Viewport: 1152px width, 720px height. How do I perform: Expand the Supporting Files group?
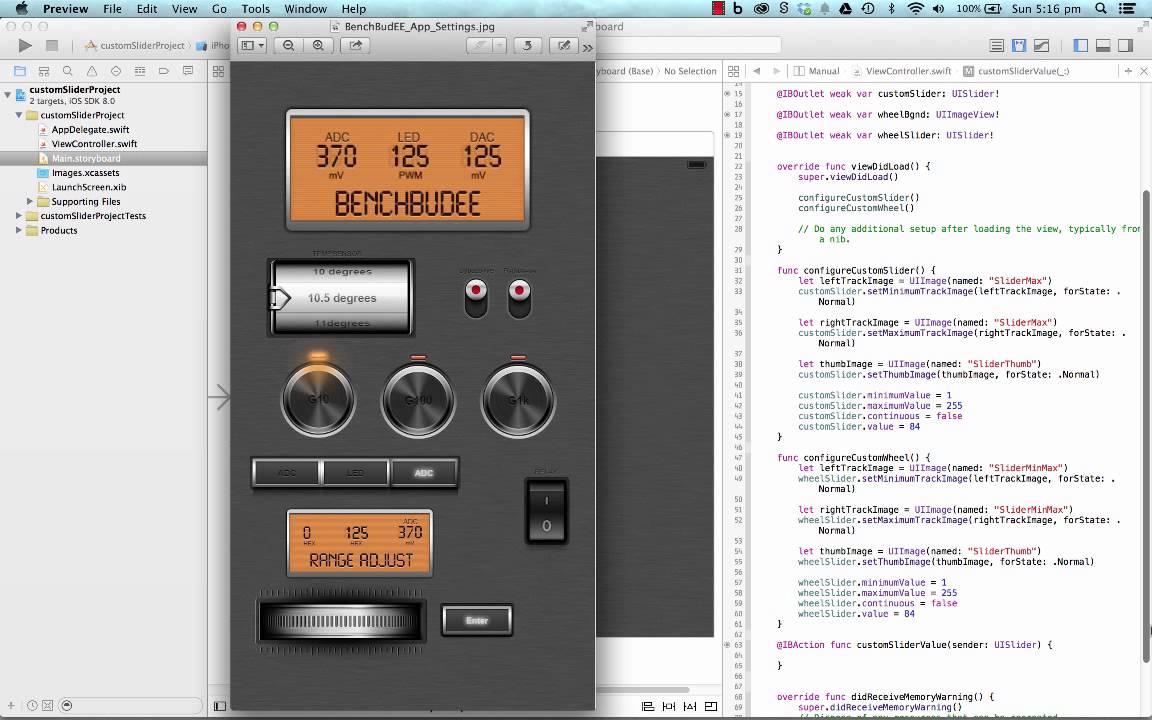pos(30,201)
